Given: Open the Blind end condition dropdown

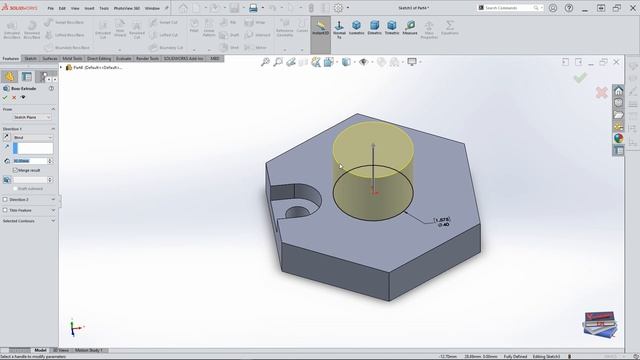Looking at the screenshot, I should (33, 138).
